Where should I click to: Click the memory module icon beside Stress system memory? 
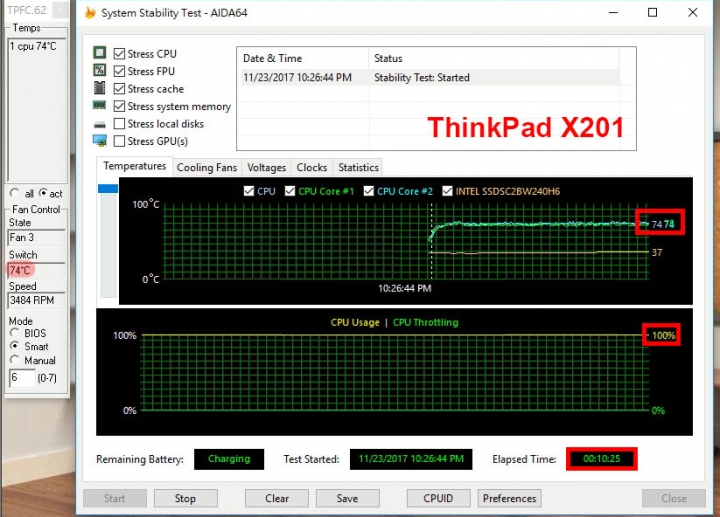100,105
